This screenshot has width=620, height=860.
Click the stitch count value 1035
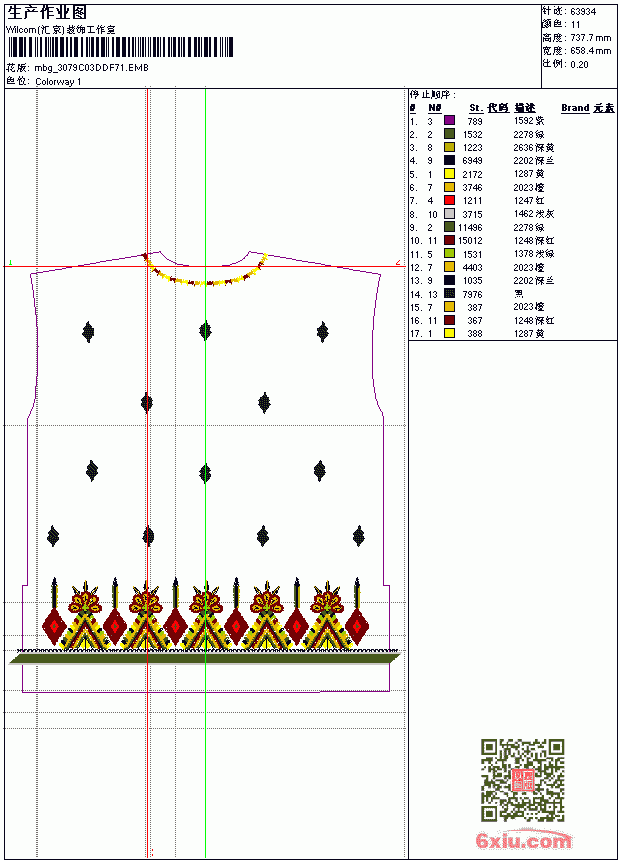[472, 281]
